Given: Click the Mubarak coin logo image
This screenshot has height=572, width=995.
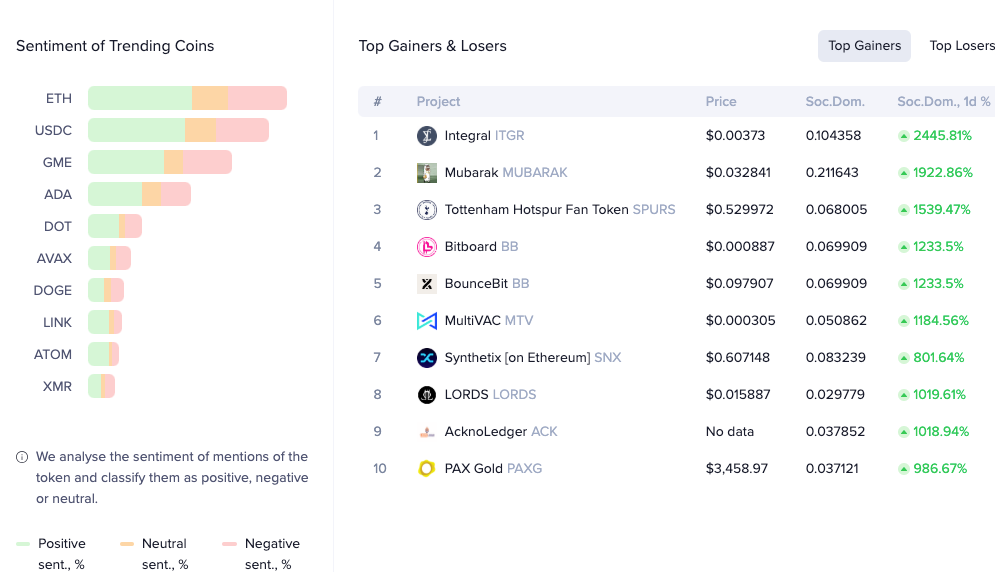Looking at the screenshot, I should 426,173.
